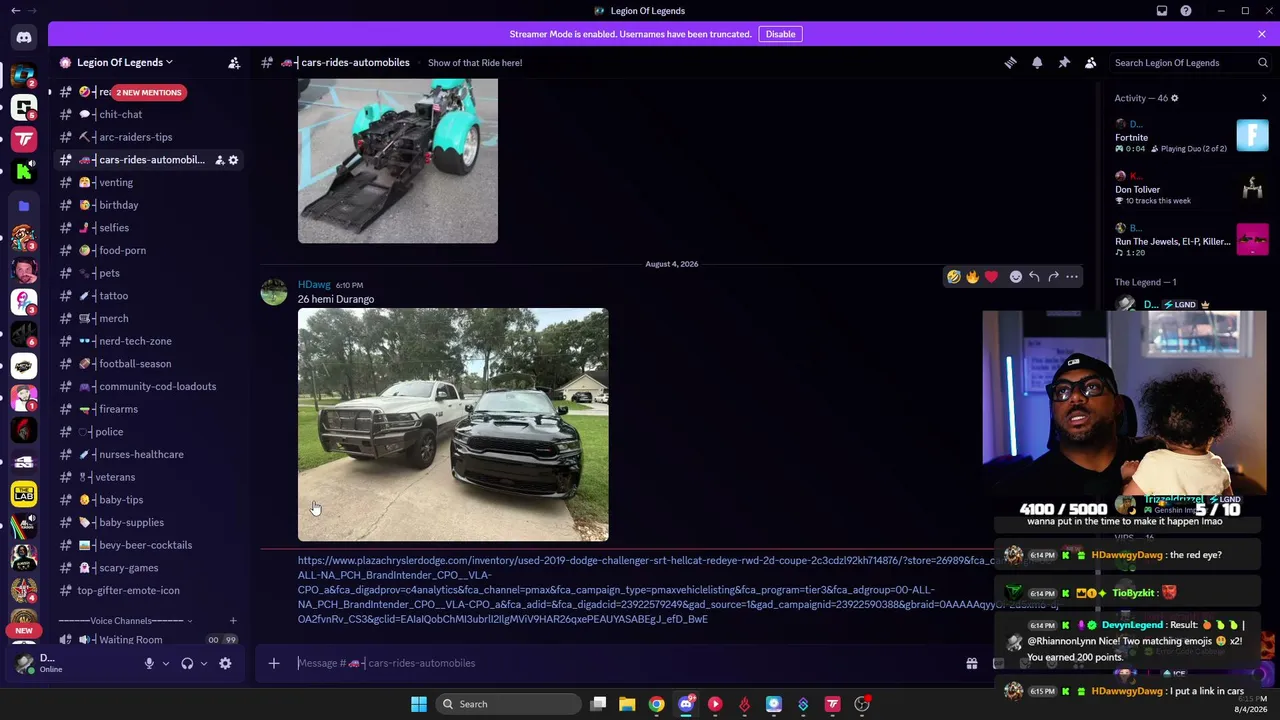Open the Discord help icon
The width and height of the screenshot is (1280, 720).
coord(1186,11)
